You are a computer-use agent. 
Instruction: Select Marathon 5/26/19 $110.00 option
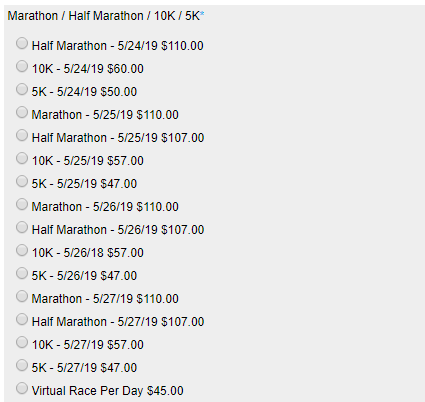coord(22,204)
